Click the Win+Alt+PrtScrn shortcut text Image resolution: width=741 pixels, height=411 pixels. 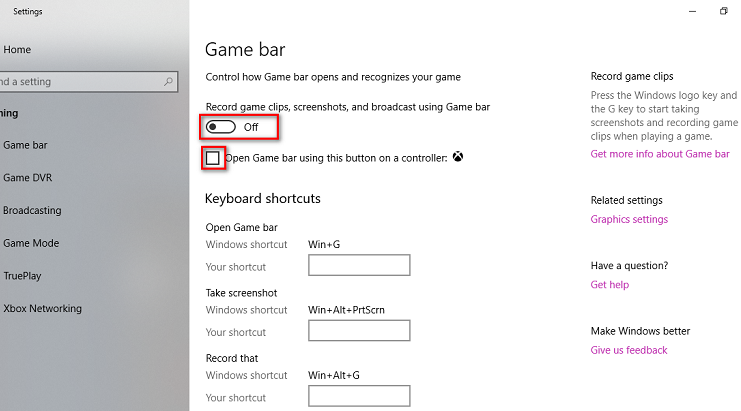coord(346,310)
